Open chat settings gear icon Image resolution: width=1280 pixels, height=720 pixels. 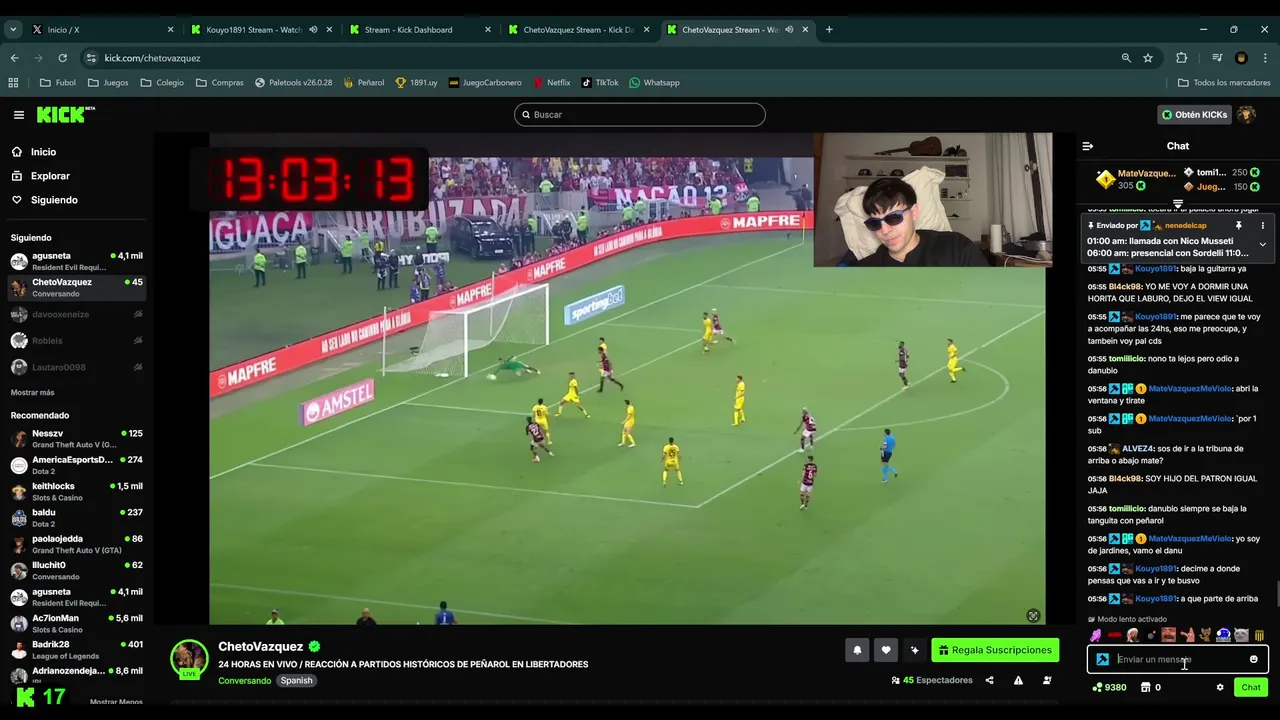(x=1220, y=687)
